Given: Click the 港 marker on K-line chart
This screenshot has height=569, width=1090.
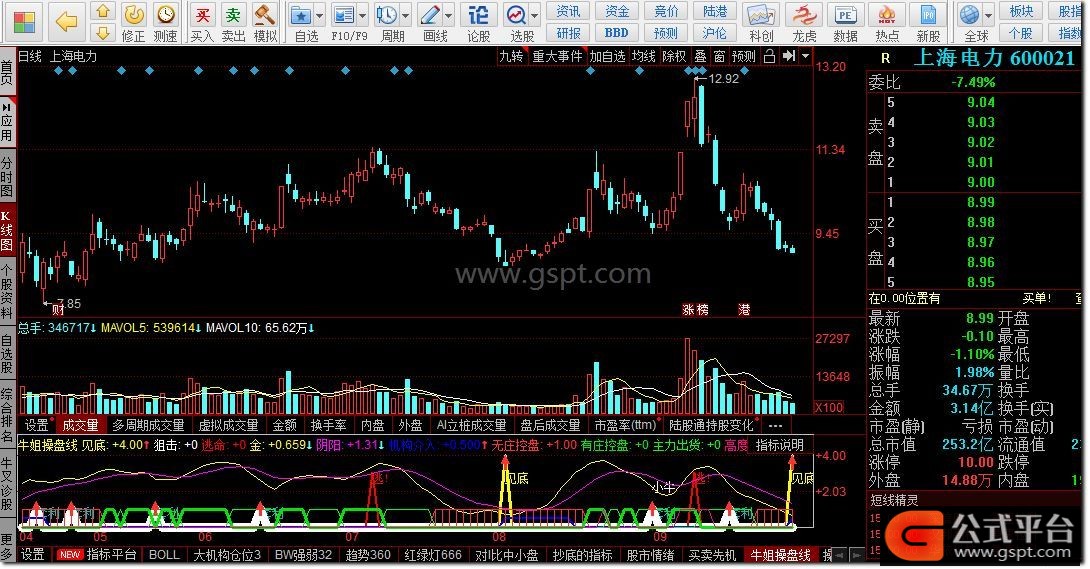Looking at the screenshot, I should (x=745, y=310).
